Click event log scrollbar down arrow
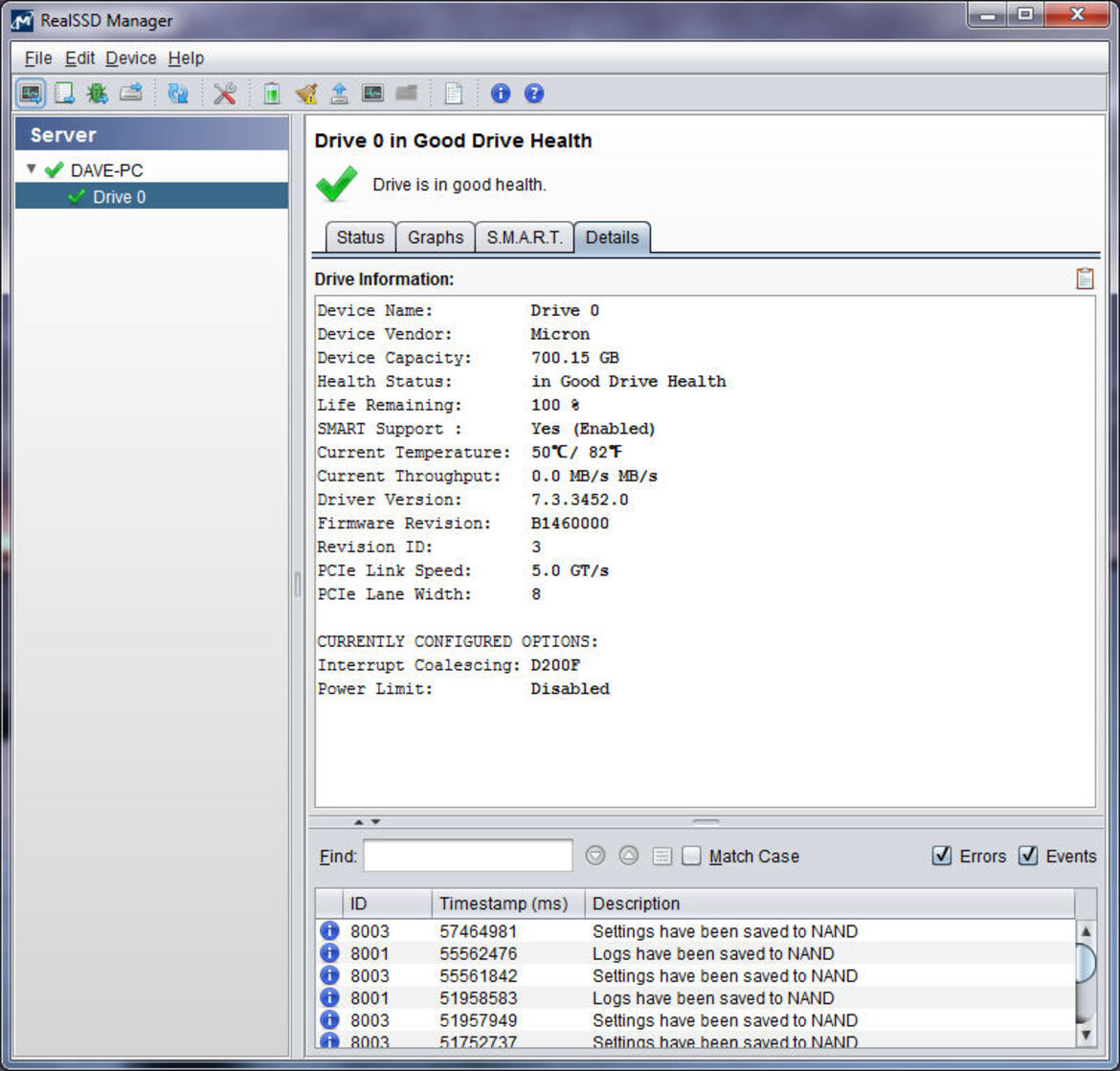Image resolution: width=1120 pixels, height=1071 pixels. (x=1086, y=1034)
